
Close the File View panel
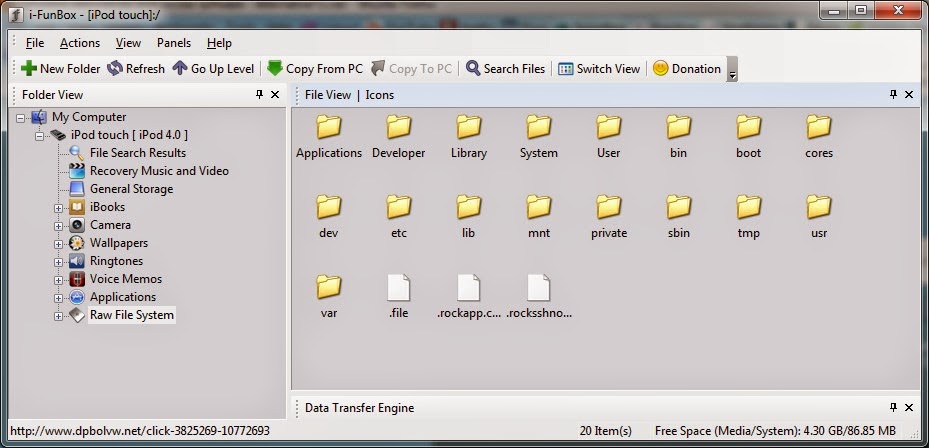pyautogui.click(x=909, y=94)
